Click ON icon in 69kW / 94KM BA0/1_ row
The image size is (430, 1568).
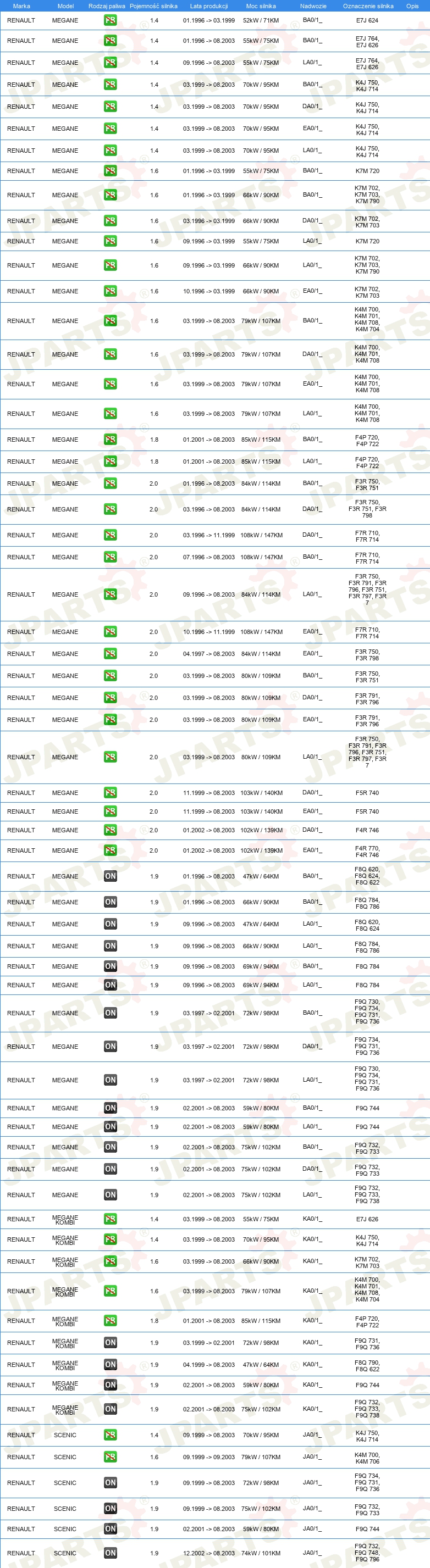[x=110, y=966]
